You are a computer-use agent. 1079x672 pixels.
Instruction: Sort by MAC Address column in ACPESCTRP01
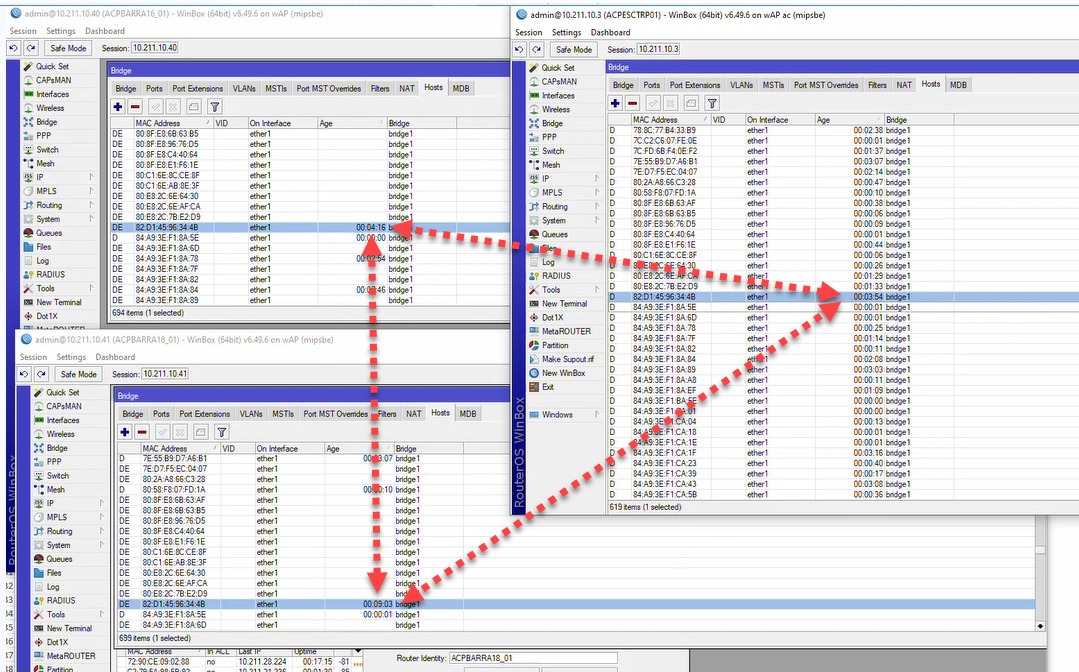[670, 120]
